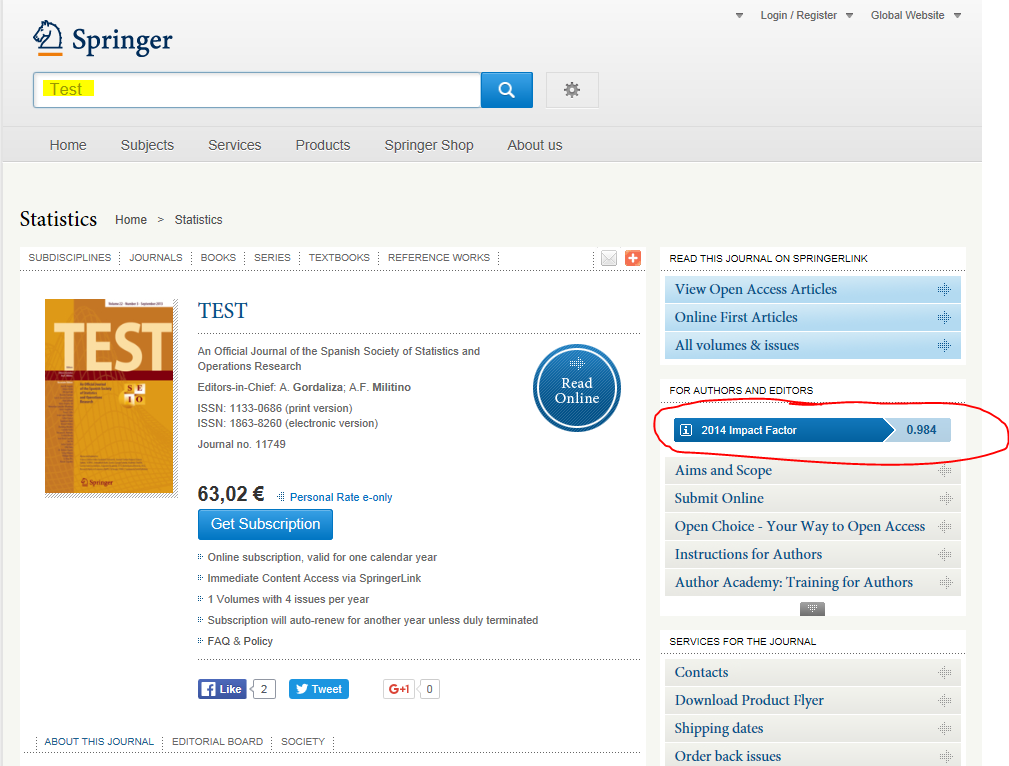The image size is (1009, 766).
Task: Click the 63,02 € price text
Action: tap(230, 494)
